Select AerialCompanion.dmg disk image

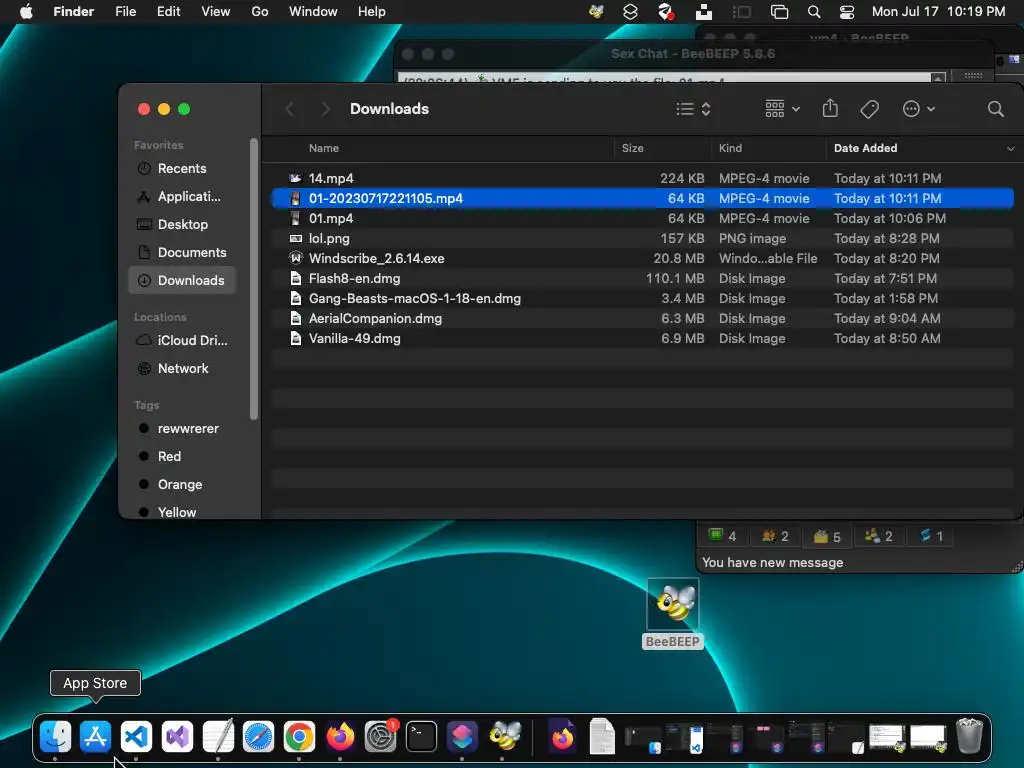pyautogui.click(x=643, y=319)
